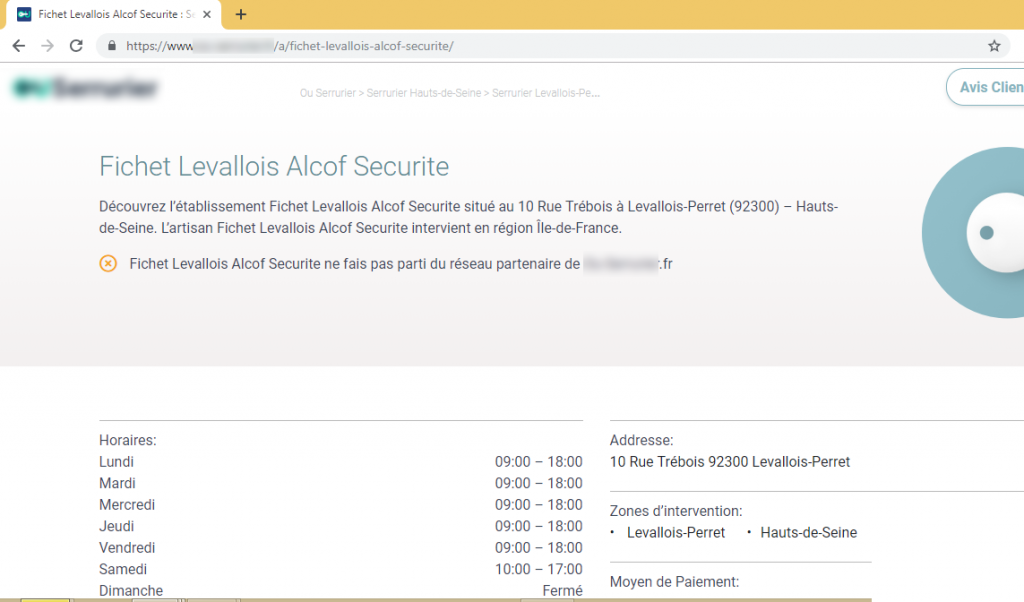
Task: Click the browser back arrow
Action: 19,46
